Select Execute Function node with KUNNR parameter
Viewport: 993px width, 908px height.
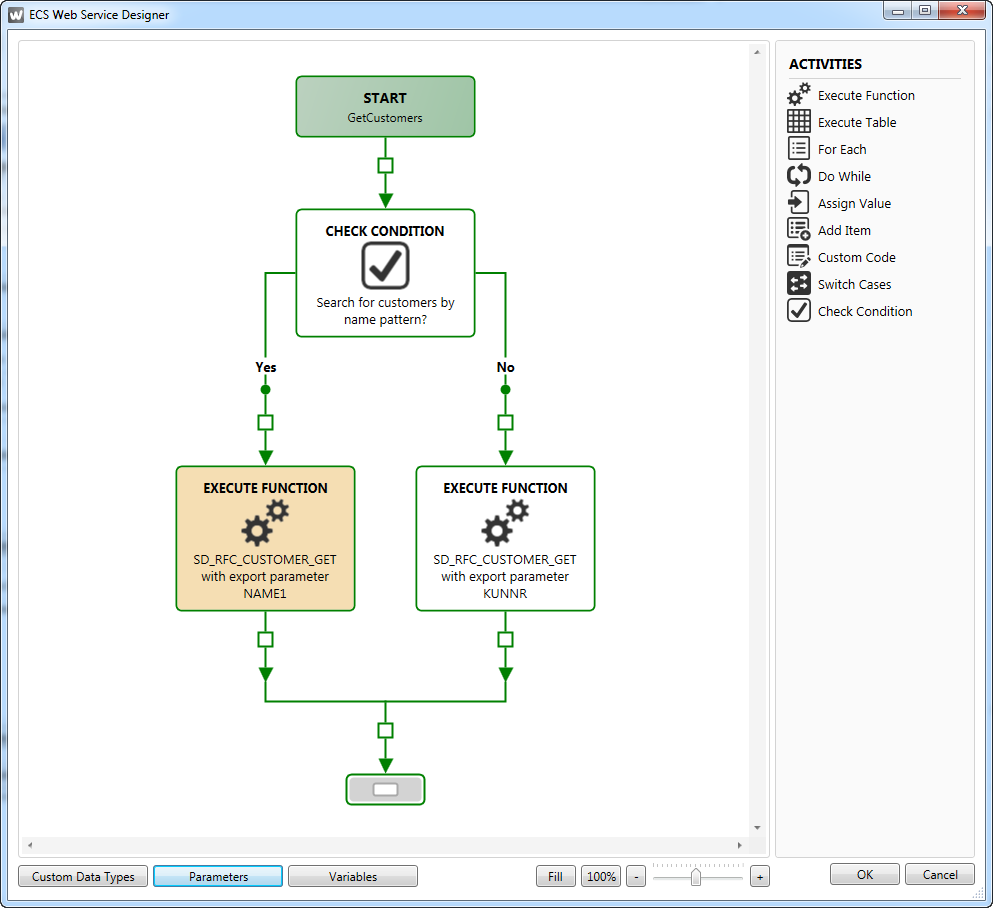point(505,538)
